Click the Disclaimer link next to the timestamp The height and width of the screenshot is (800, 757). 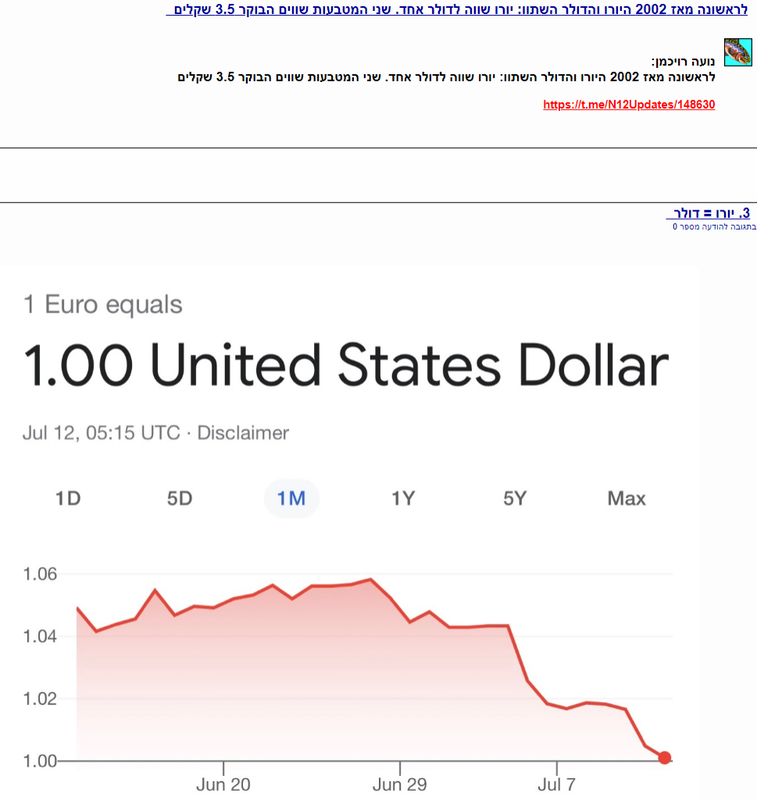pos(243,433)
